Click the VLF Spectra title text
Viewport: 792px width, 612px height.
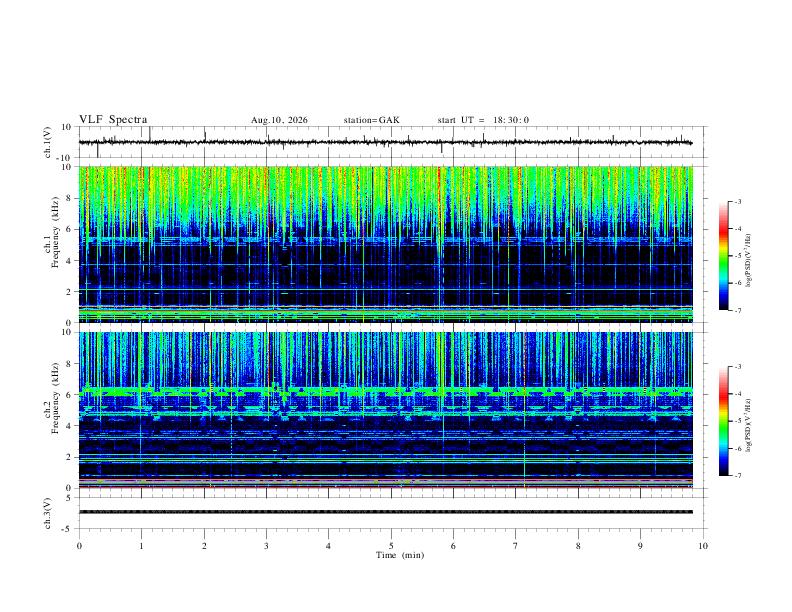(x=113, y=120)
